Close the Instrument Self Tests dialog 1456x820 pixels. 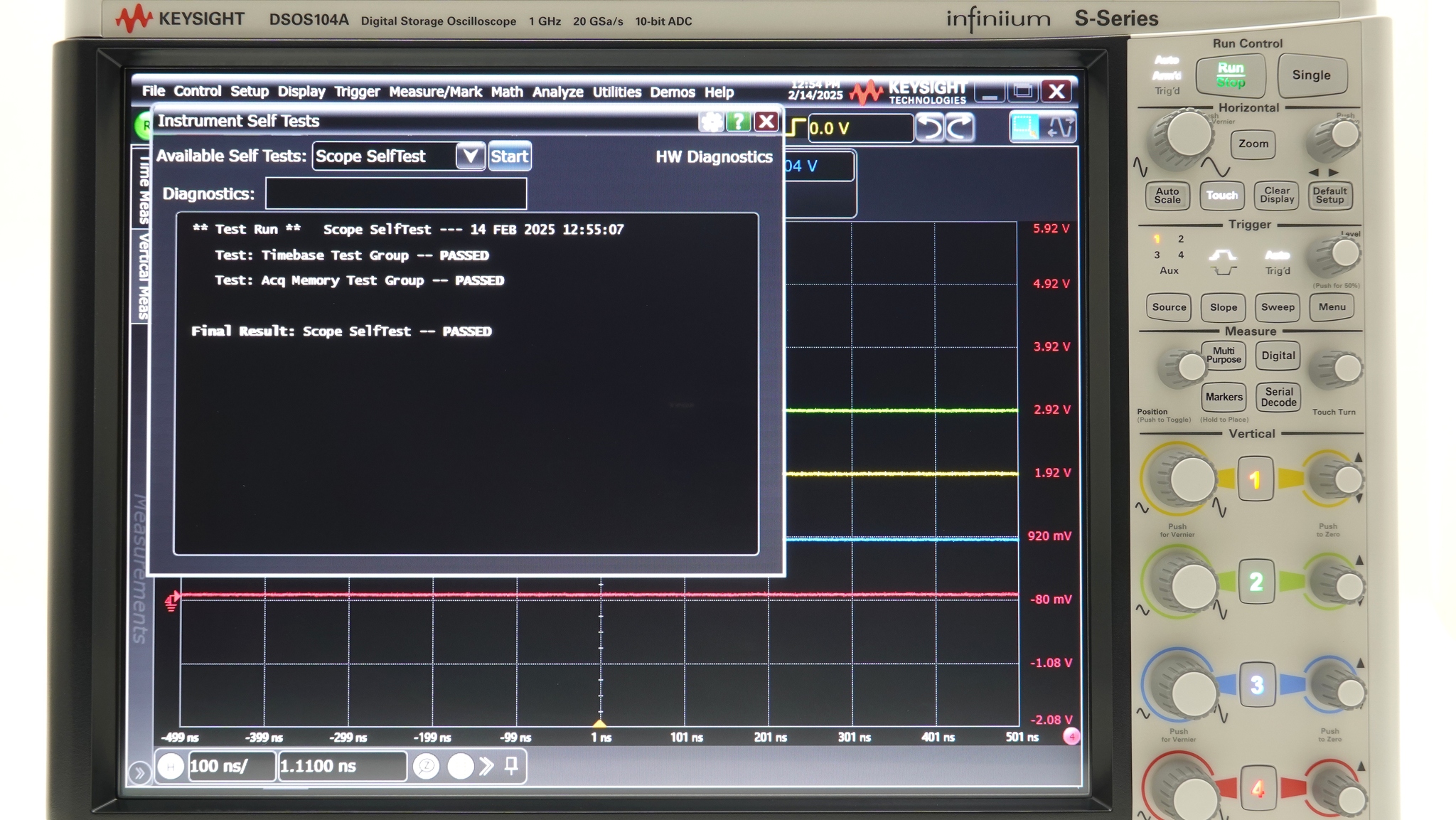click(x=766, y=122)
